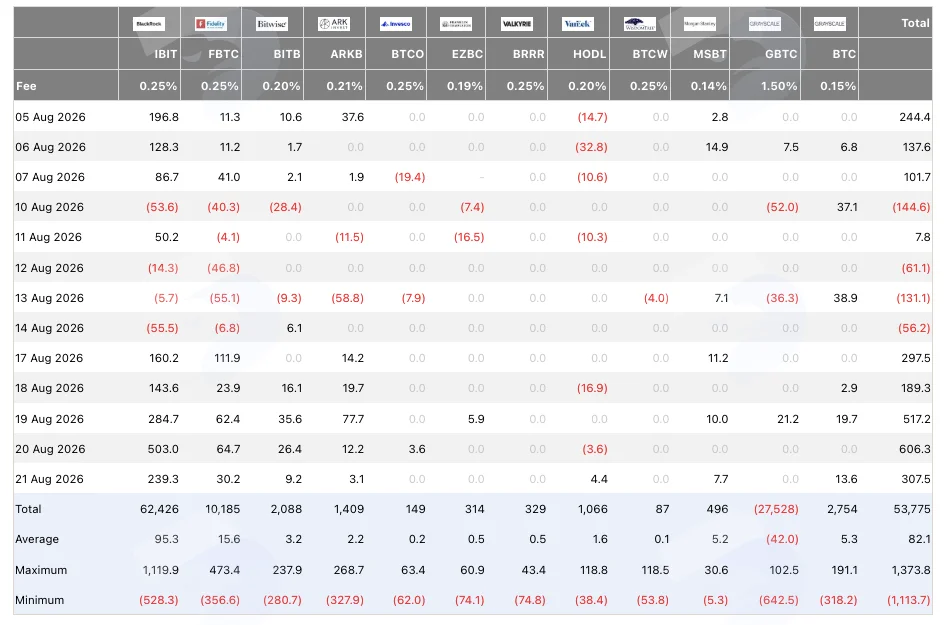
Task: Click the GBTC 1.50% fee cell
Action: click(x=779, y=86)
